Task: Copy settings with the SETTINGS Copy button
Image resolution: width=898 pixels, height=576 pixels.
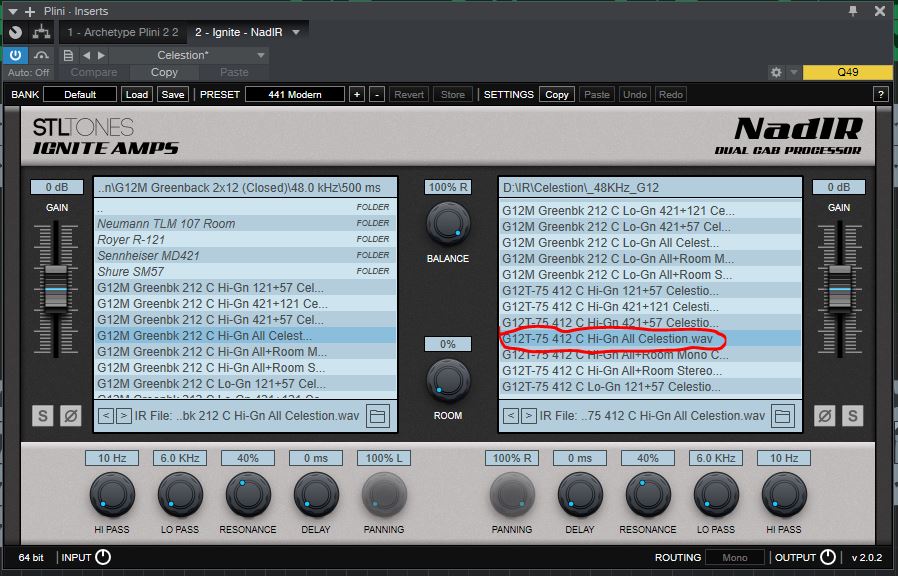Action: pyautogui.click(x=557, y=94)
